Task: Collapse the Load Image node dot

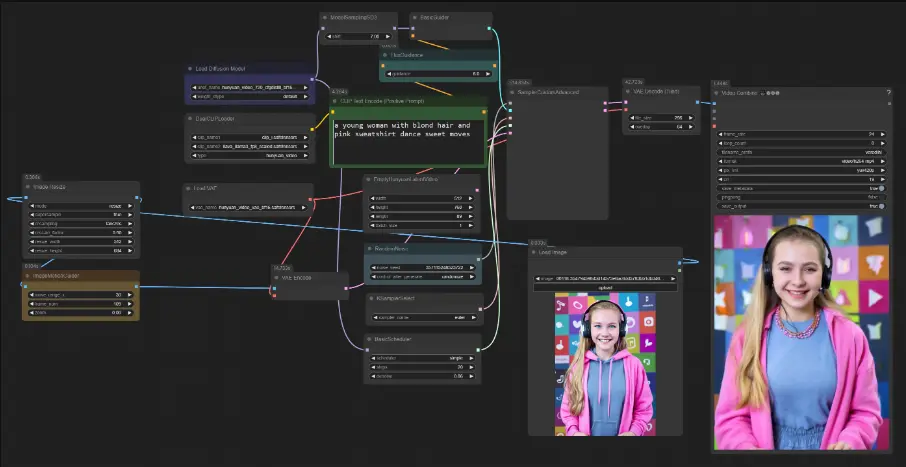Action: click(x=533, y=253)
